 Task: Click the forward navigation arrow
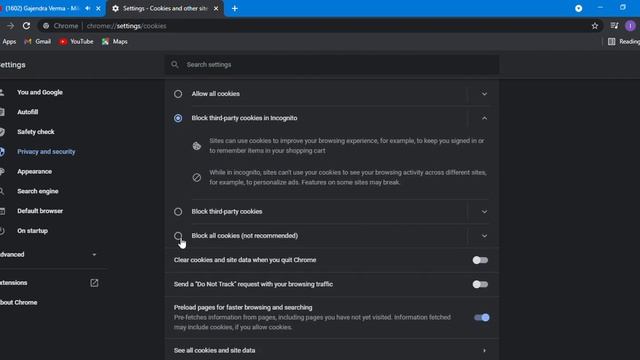10,26
